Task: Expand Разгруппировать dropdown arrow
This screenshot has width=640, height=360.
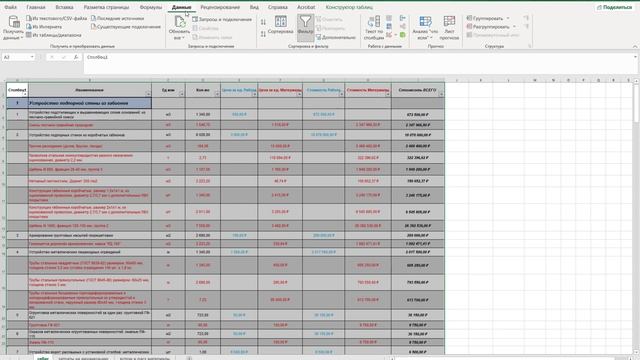Action: [514, 27]
